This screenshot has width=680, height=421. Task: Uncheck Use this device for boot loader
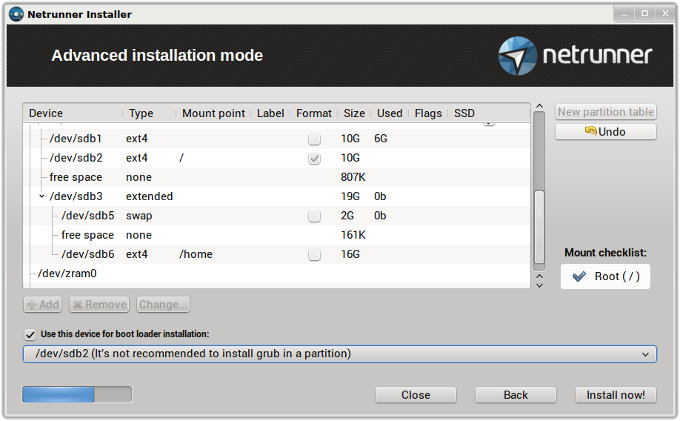coord(29,334)
